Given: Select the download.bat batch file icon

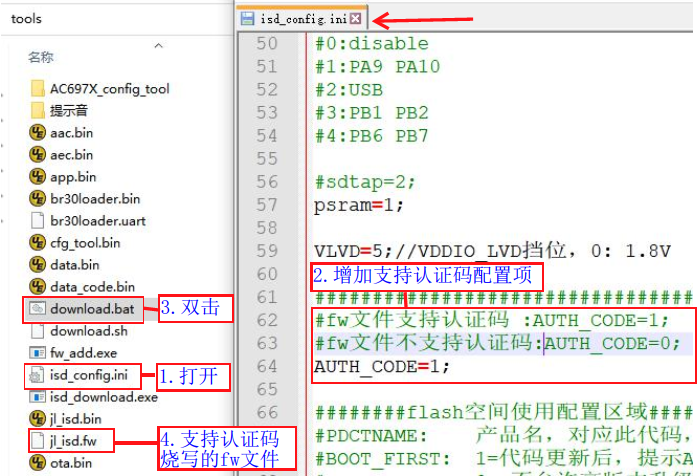Looking at the screenshot, I should [38, 309].
